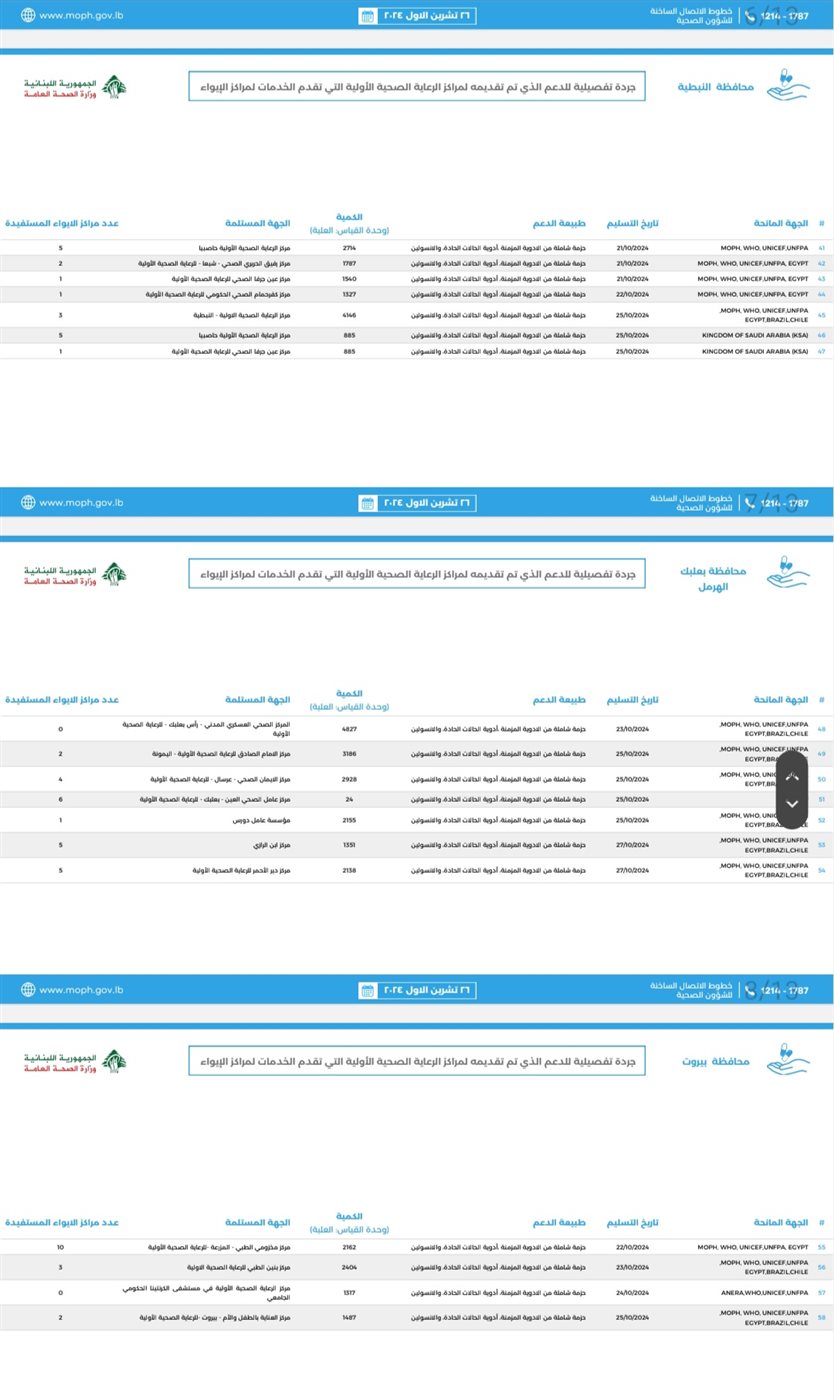
Task: Click row number 54 in the بعلبك الهرمل table
Action: [x=822, y=870]
